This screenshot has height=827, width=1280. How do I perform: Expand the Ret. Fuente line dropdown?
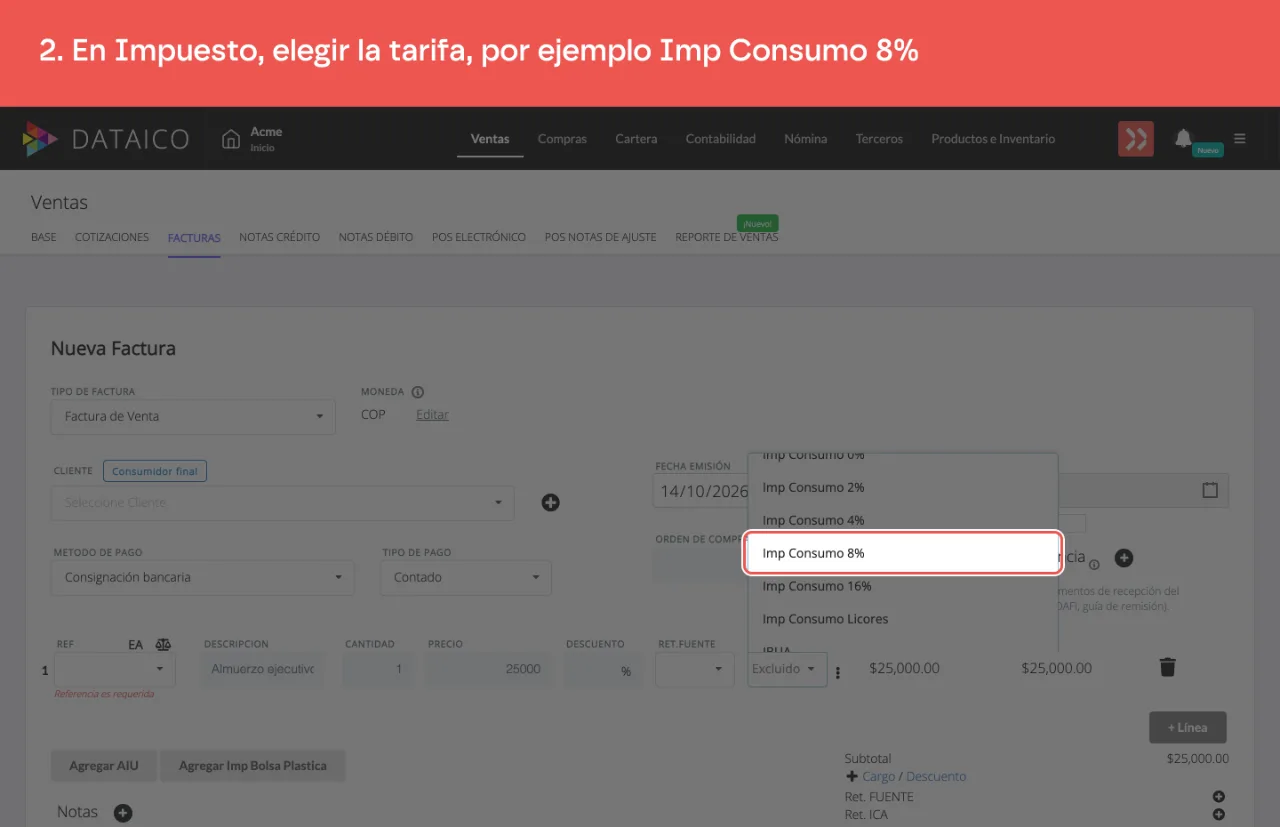coord(695,669)
